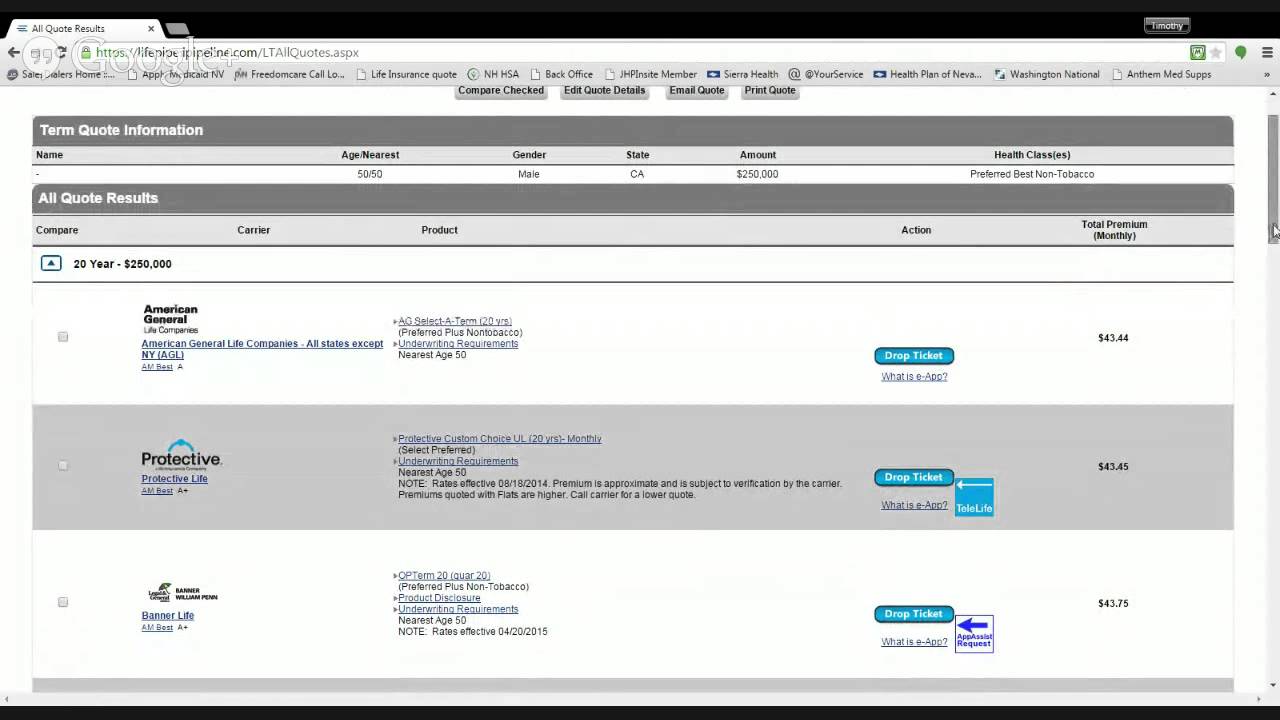Image resolution: width=1280 pixels, height=720 pixels.
Task: Open the Banner Life carrier link
Action: 168,616
